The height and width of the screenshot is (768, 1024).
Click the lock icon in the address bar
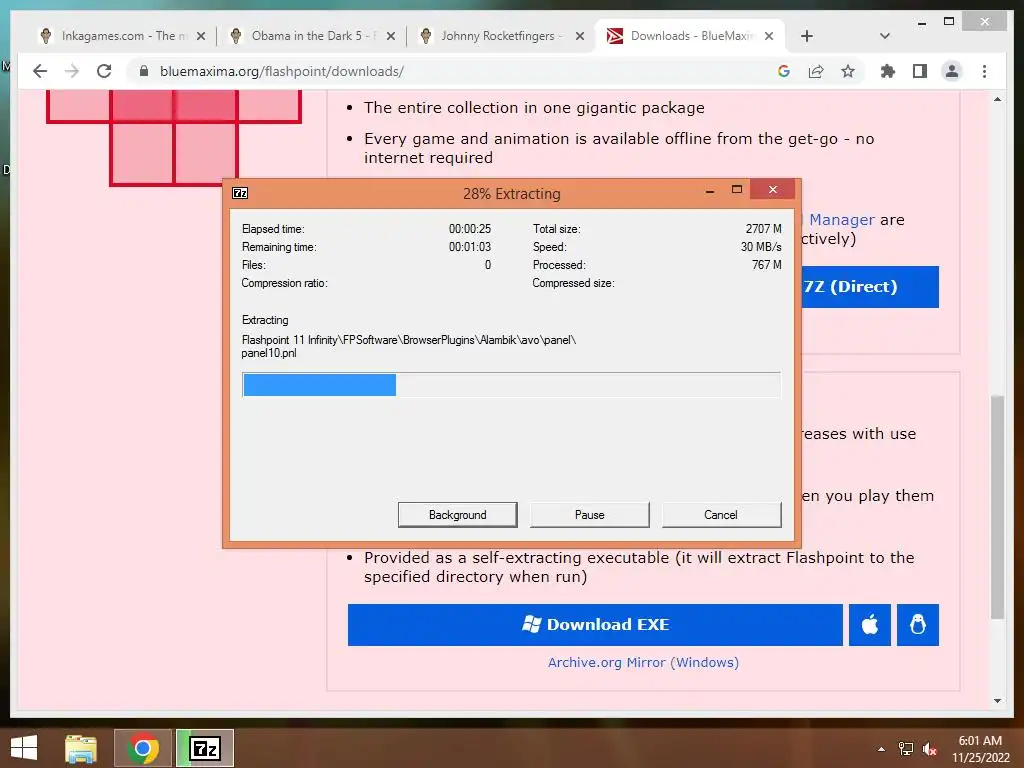pos(144,71)
